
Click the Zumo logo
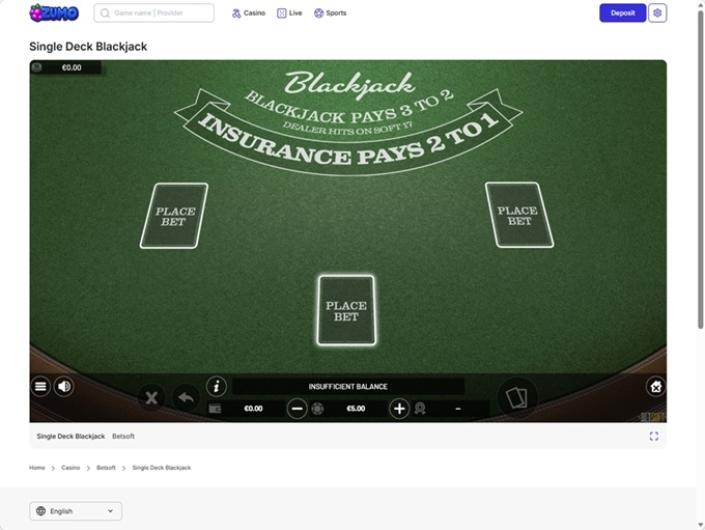coord(54,13)
